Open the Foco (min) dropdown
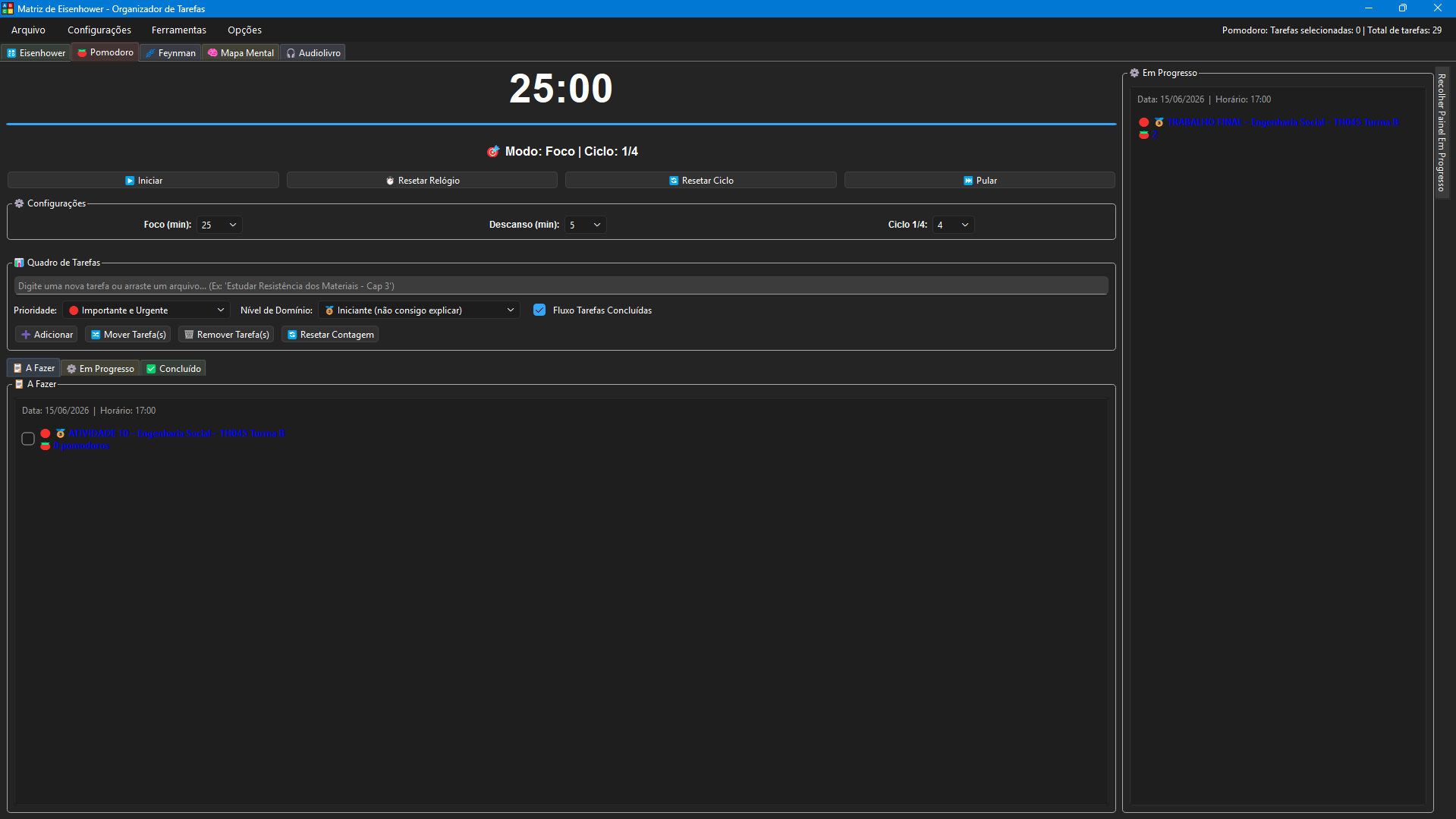Viewport: 1456px width, 819px height. tap(219, 225)
